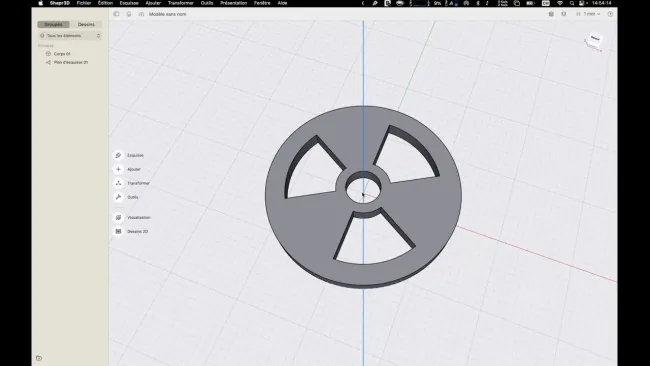The height and width of the screenshot is (366, 650).
Task: Open the Visualisation icon in the tool menu
Action: point(118,217)
